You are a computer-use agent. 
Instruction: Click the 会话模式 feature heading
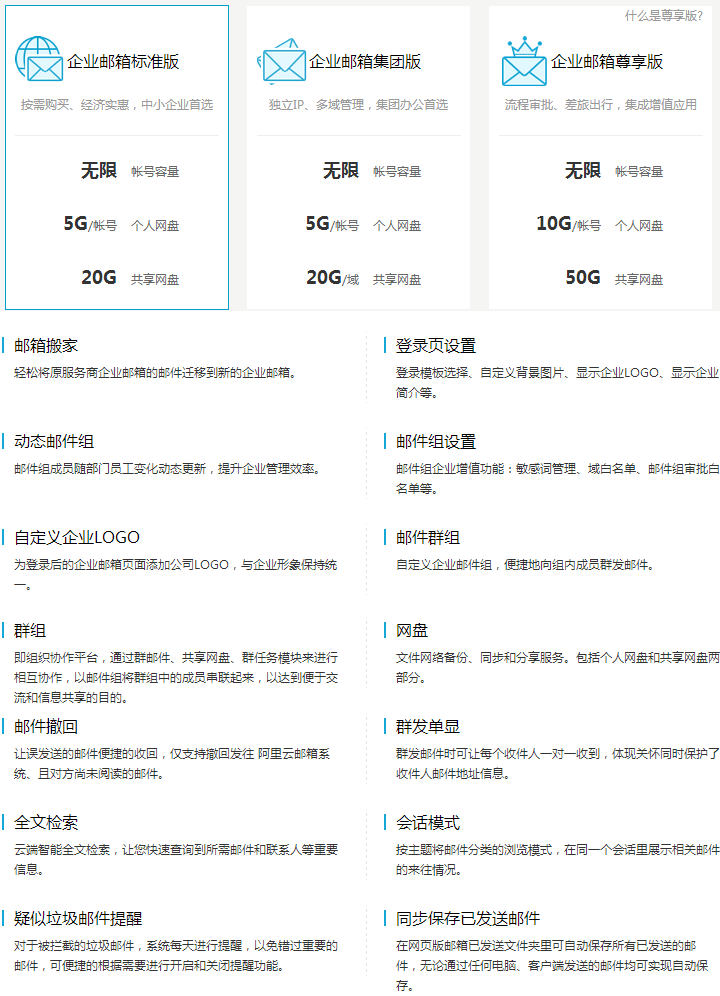(427, 822)
